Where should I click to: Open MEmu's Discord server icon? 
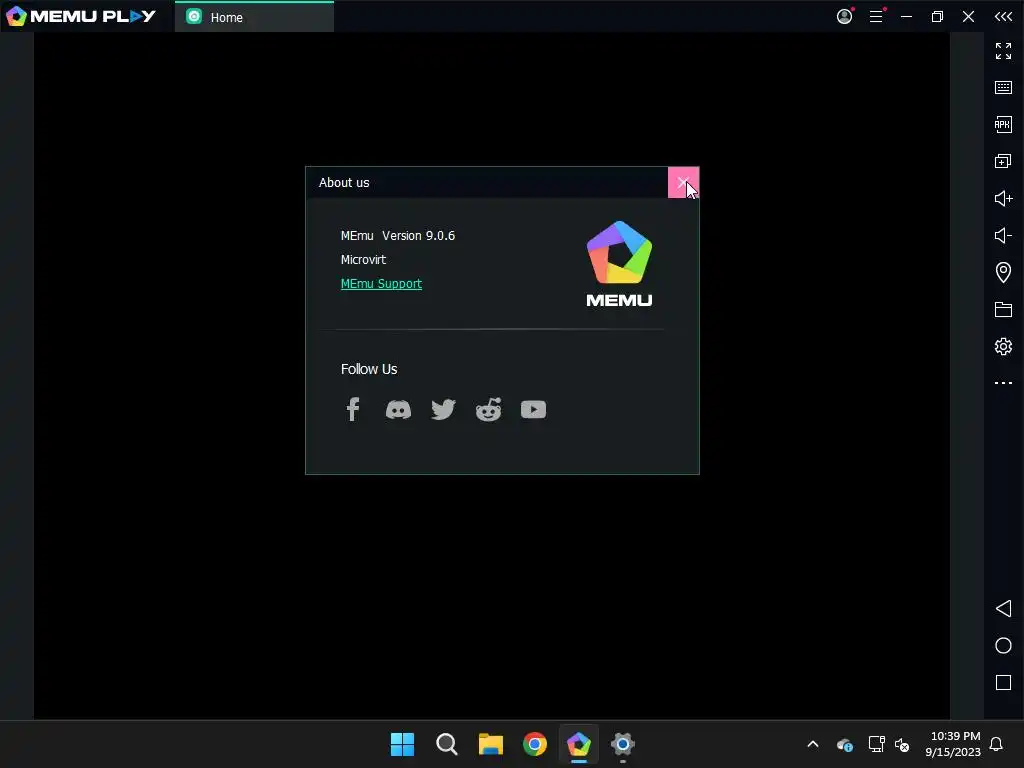point(398,409)
